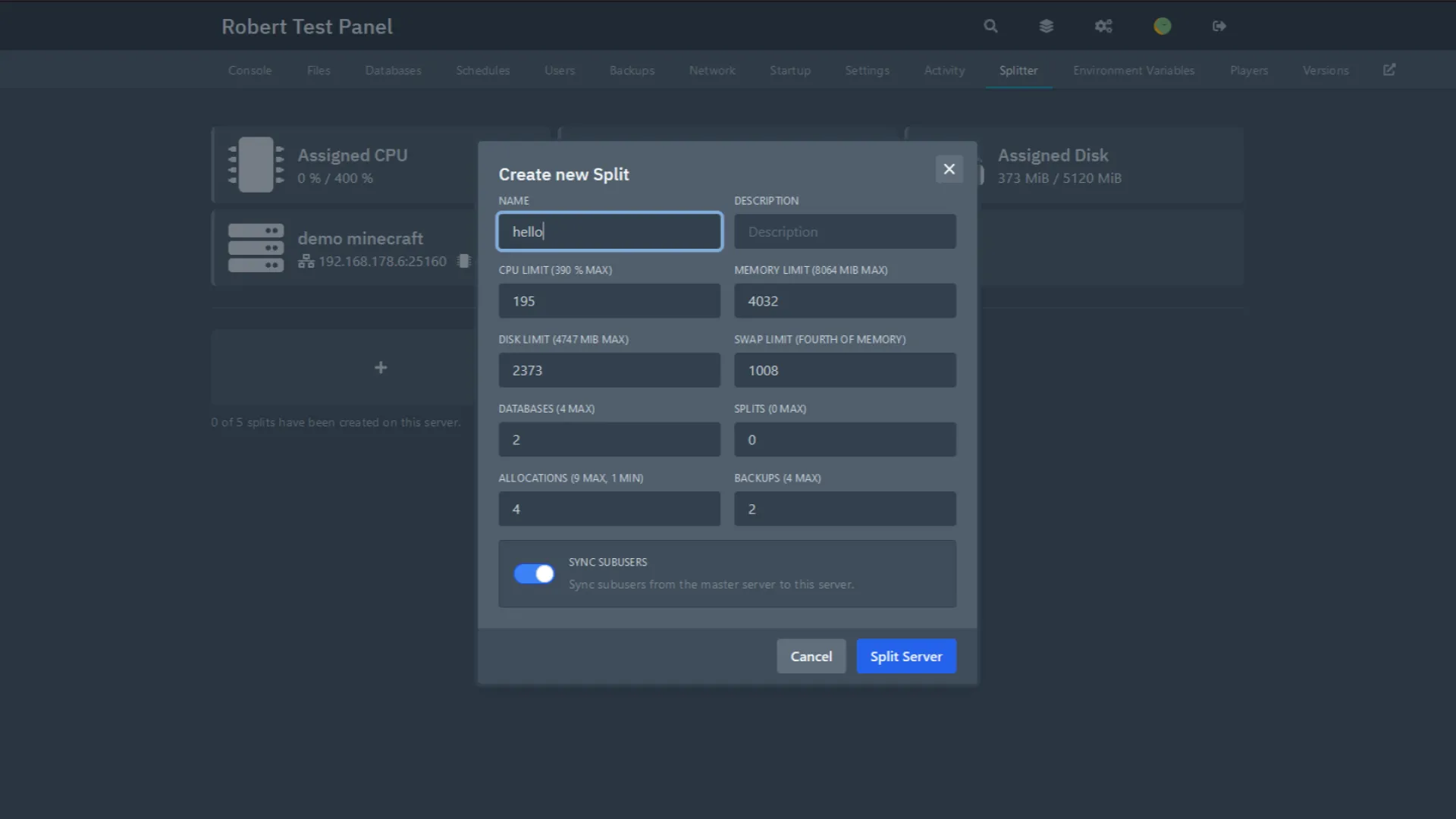Click the Cancel button

[811, 657]
